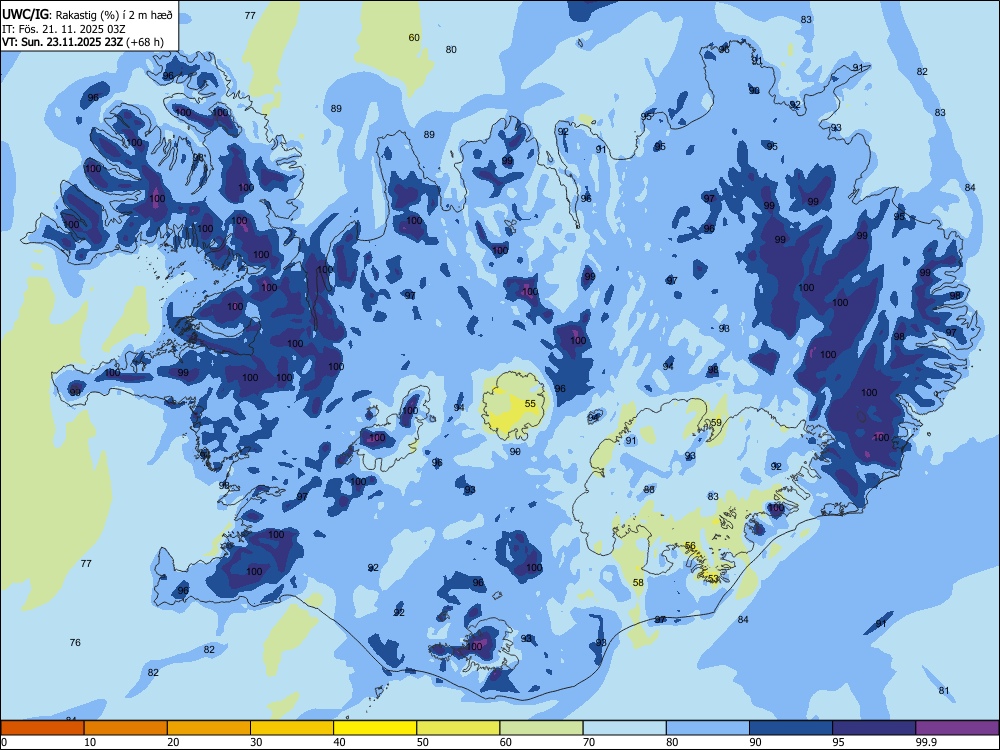
Task: Click the 'UWC/IG: Rakastig (%) í 2 m hæð' title
Action: pos(87,15)
